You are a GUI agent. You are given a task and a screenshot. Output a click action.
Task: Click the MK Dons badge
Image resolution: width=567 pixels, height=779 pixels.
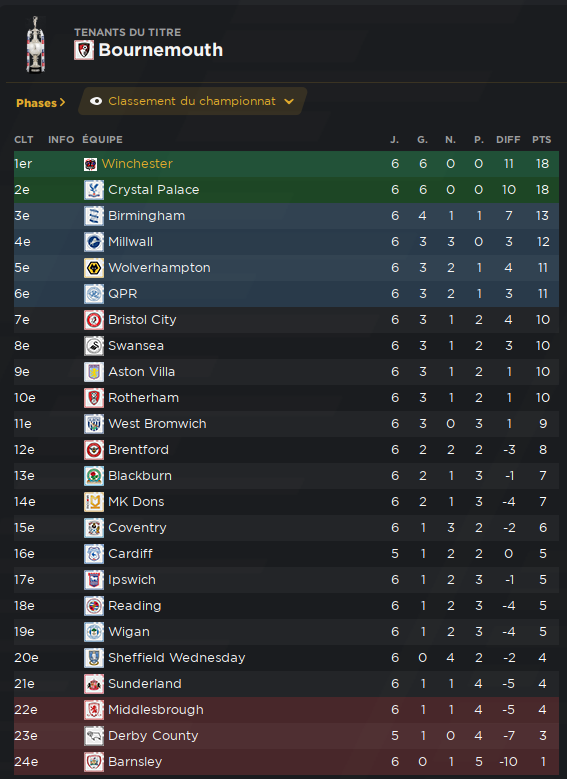[94, 502]
